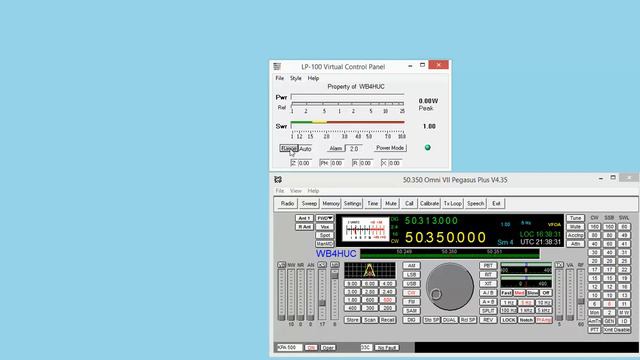Click the Time toolbar button
The width and height of the screenshot is (640, 360).
tap(372, 203)
